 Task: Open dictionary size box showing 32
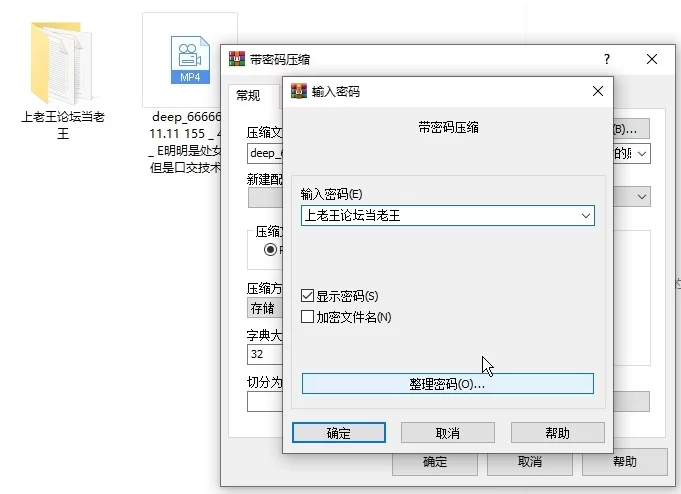pos(265,354)
